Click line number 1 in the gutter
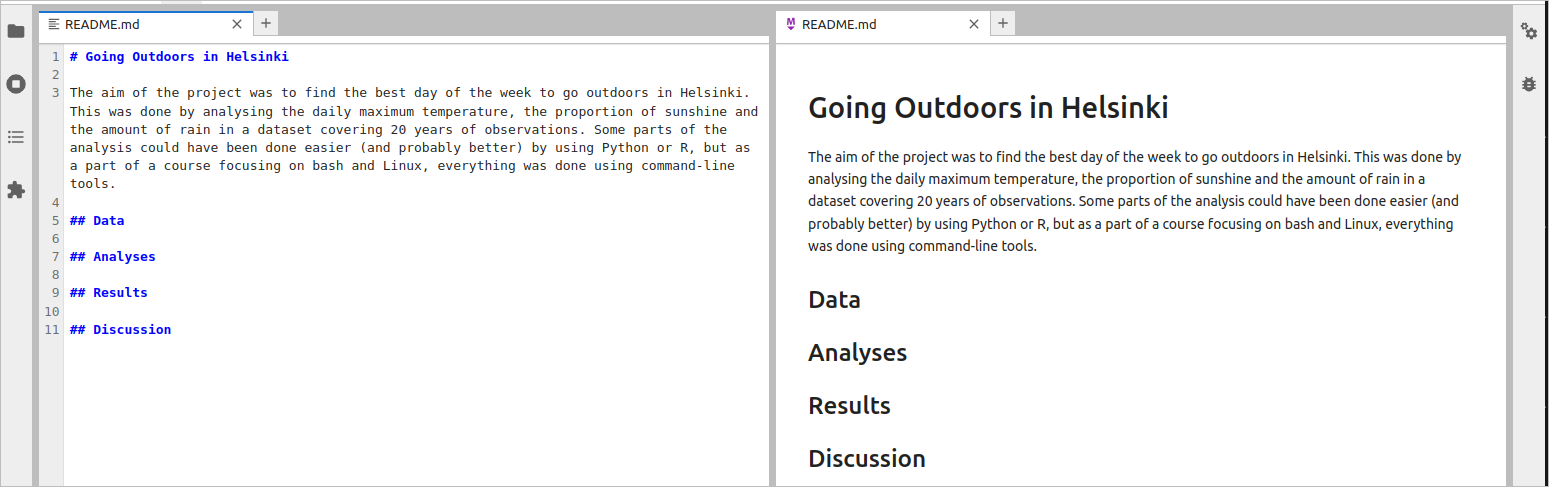Image resolution: width=1549 pixels, height=487 pixels. click(x=56, y=57)
